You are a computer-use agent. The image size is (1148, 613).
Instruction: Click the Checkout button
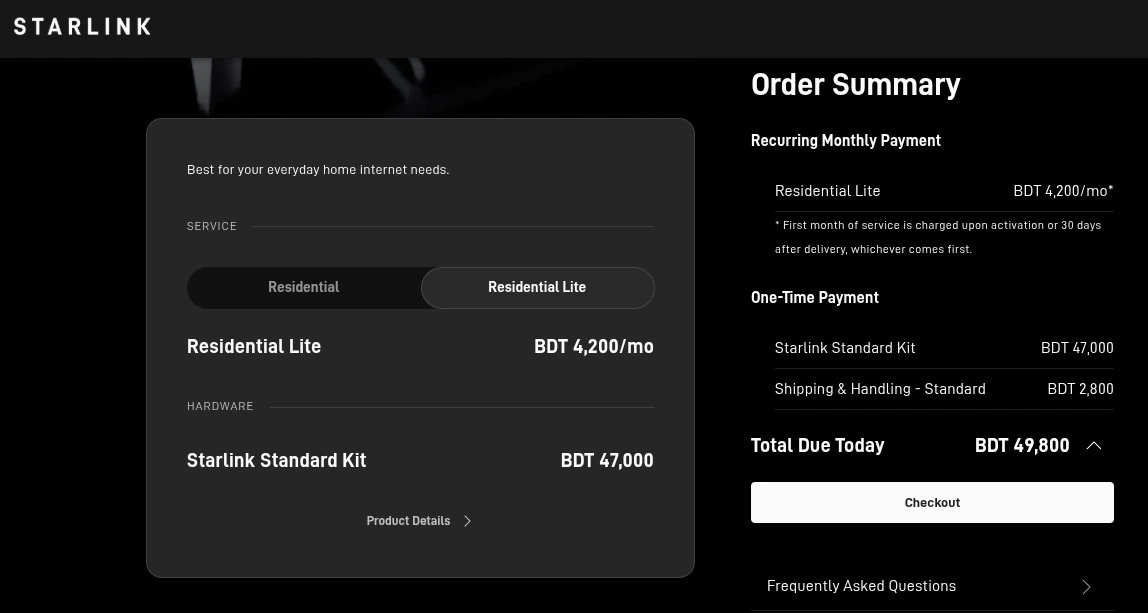click(x=932, y=502)
